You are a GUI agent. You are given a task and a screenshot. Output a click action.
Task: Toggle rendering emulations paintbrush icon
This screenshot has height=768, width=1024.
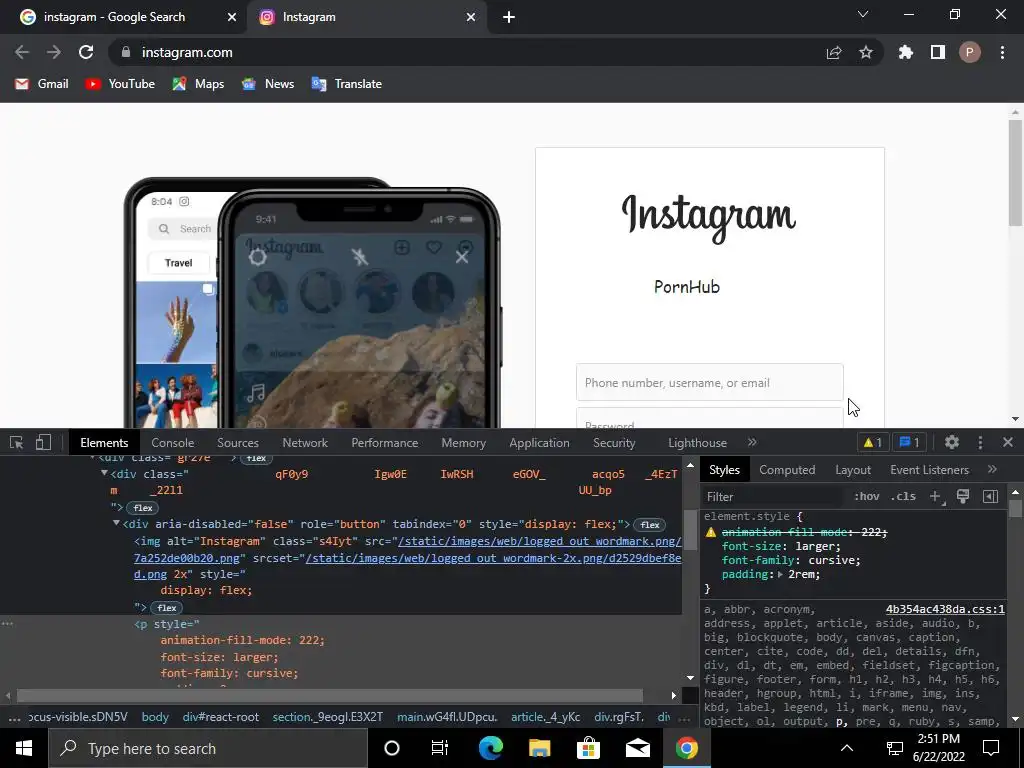pyautogui.click(x=963, y=496)
